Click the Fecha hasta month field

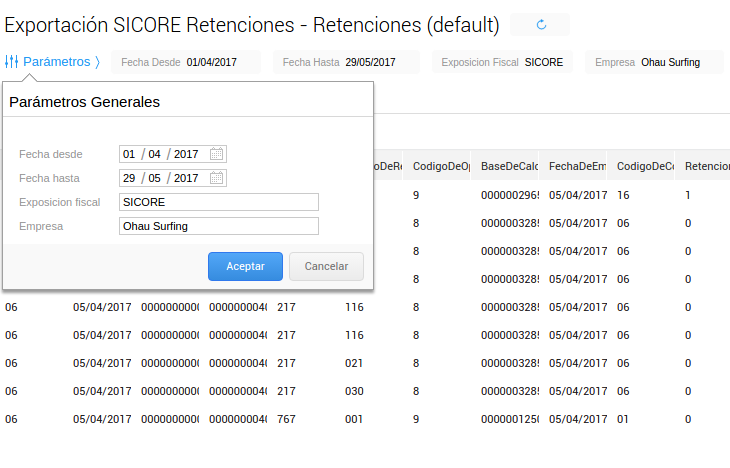coord(155,178)
